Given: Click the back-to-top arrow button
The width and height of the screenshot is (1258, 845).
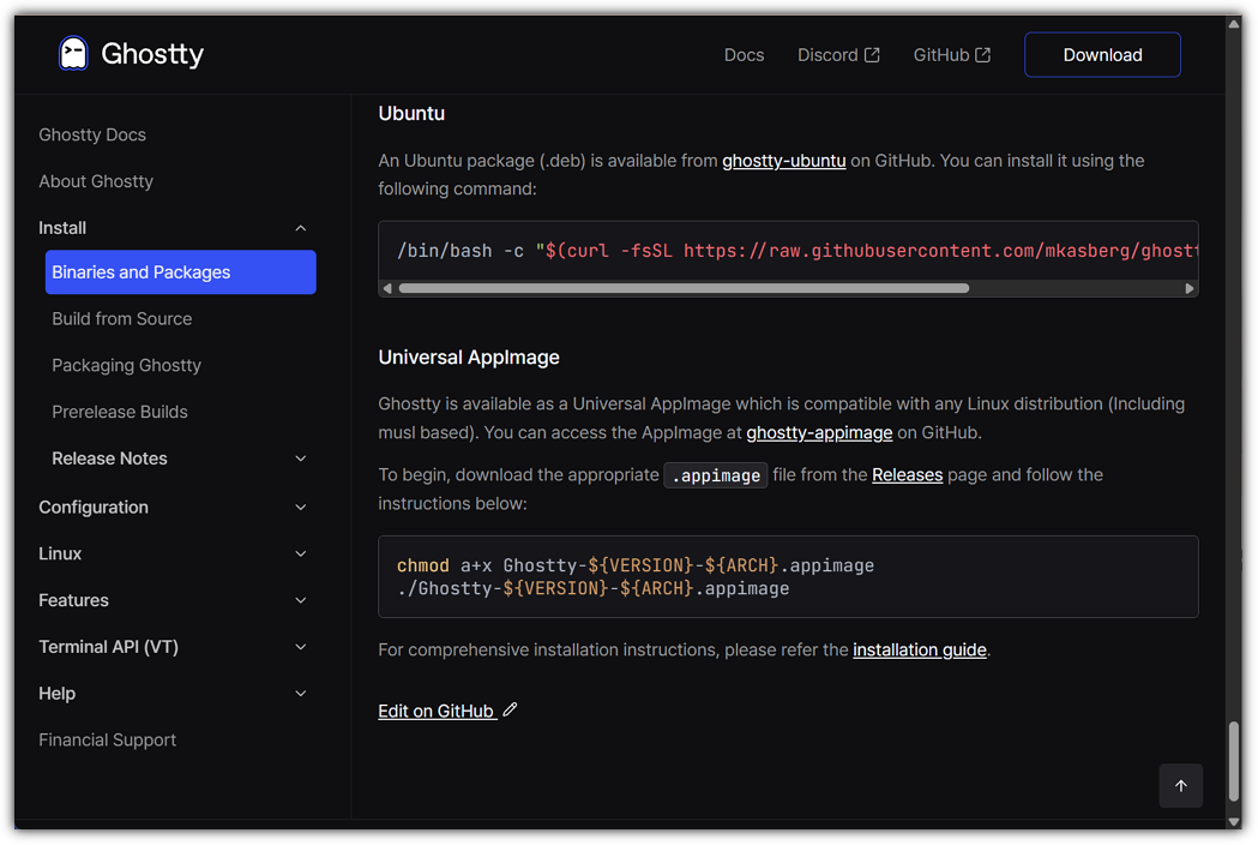Looking at the screenshot, I should tap(1181, 786).
